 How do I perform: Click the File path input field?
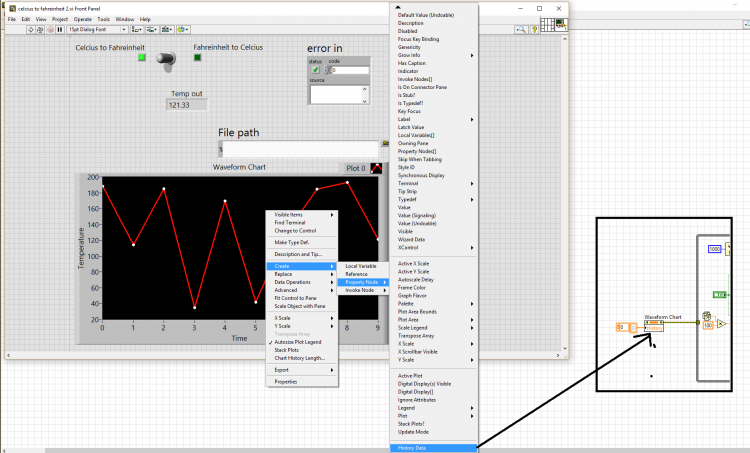pos(300,149)
